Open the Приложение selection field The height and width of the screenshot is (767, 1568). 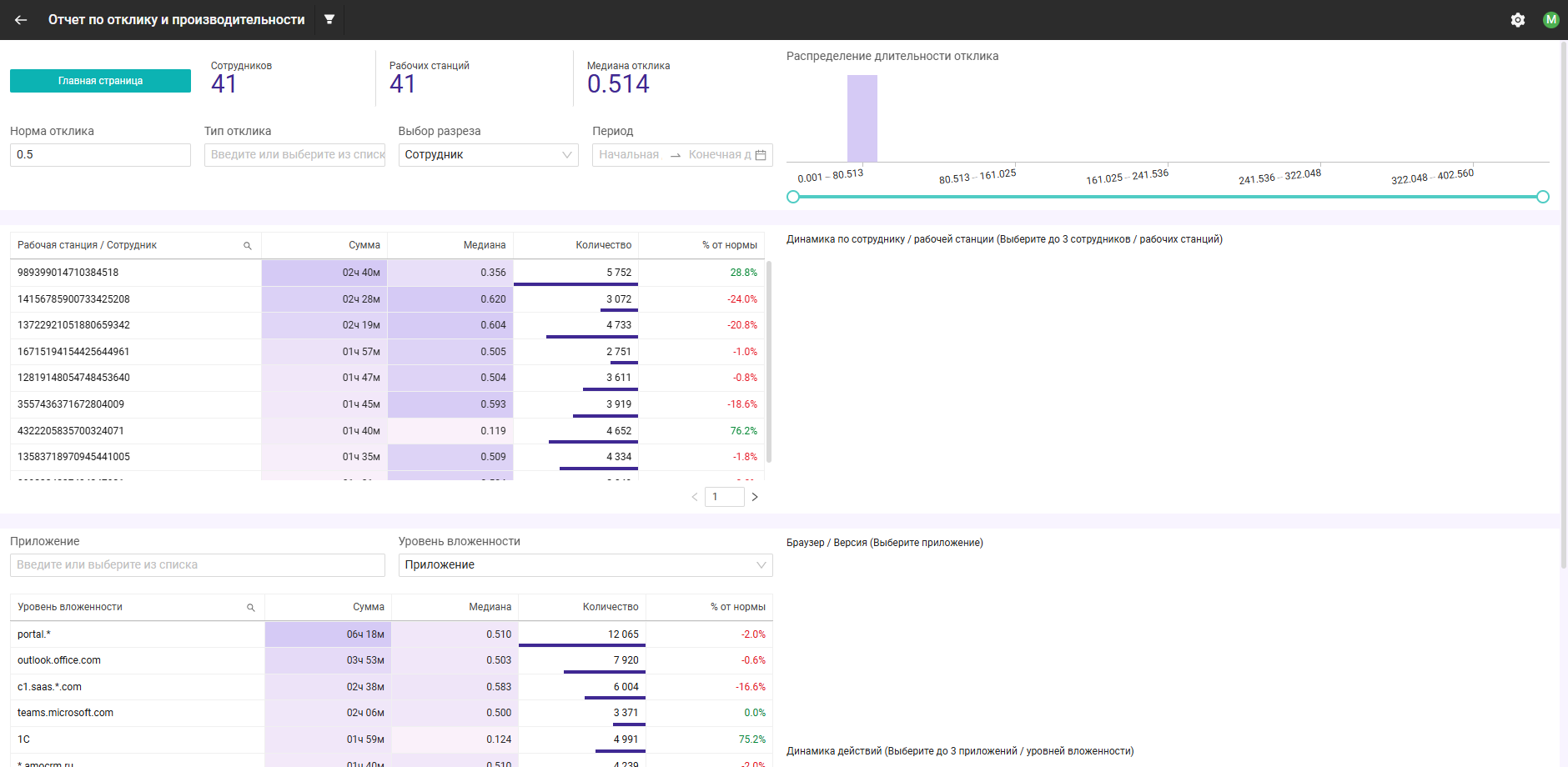coord(198,565)
